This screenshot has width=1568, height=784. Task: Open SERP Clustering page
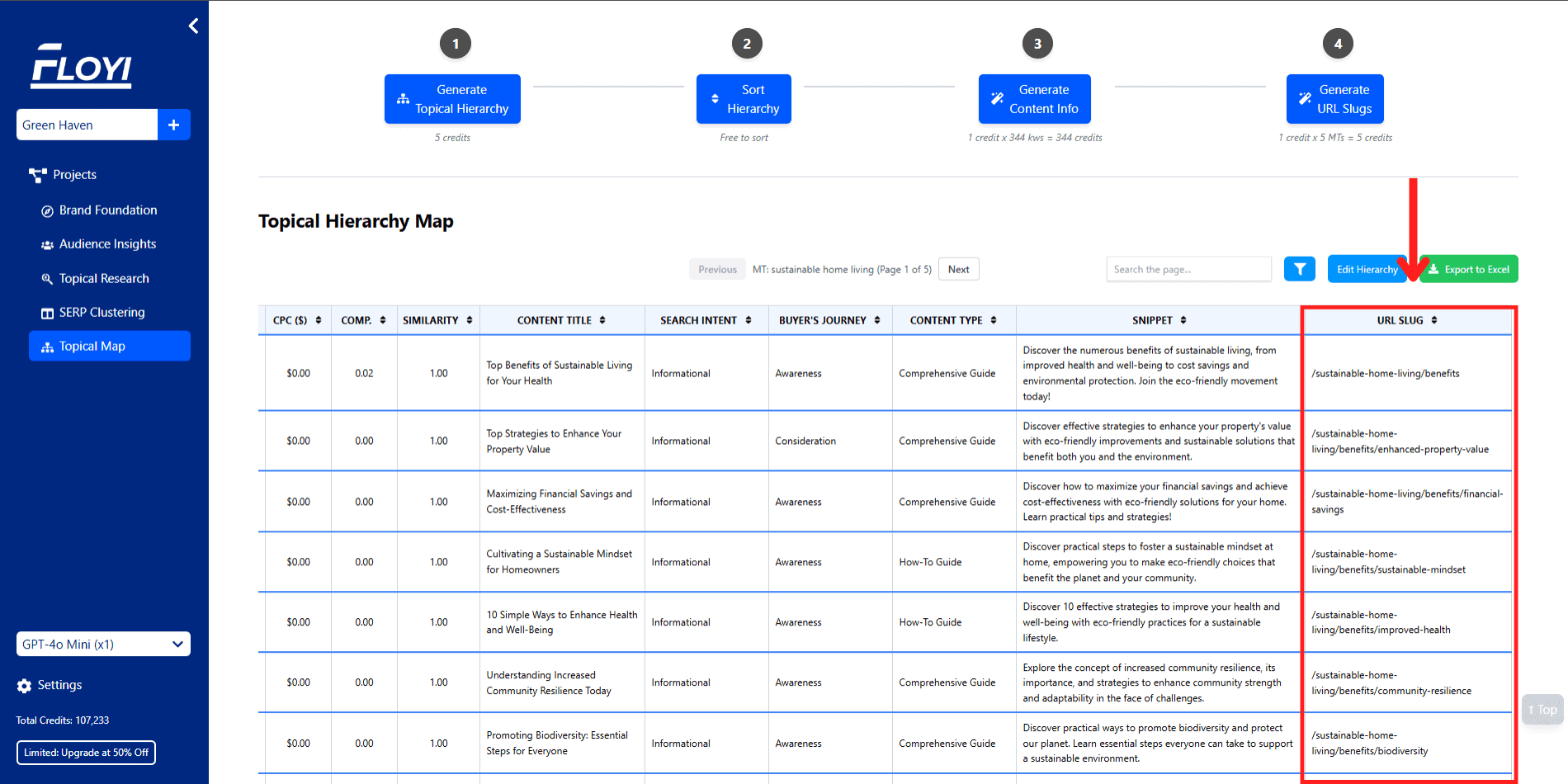102,313
